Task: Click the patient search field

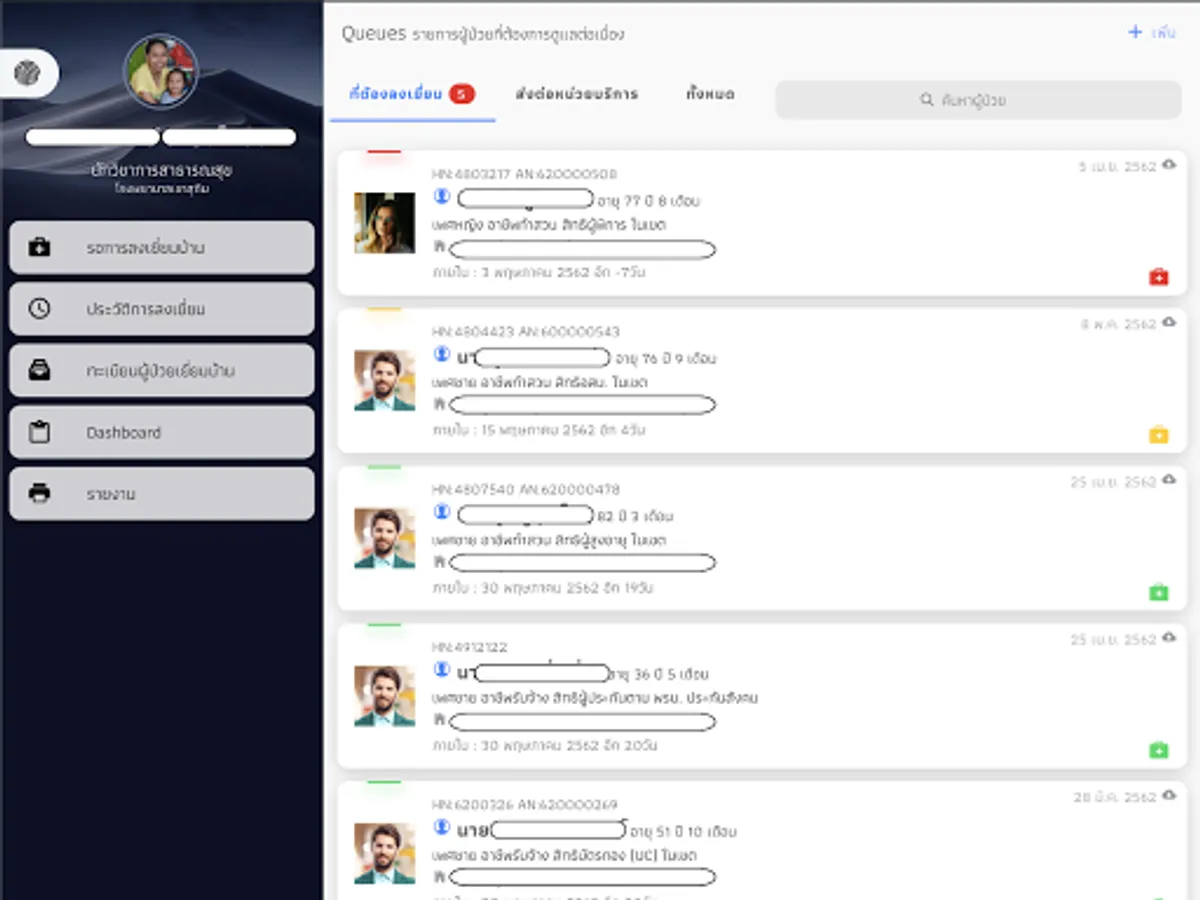Action: click(x=978, y=100)
